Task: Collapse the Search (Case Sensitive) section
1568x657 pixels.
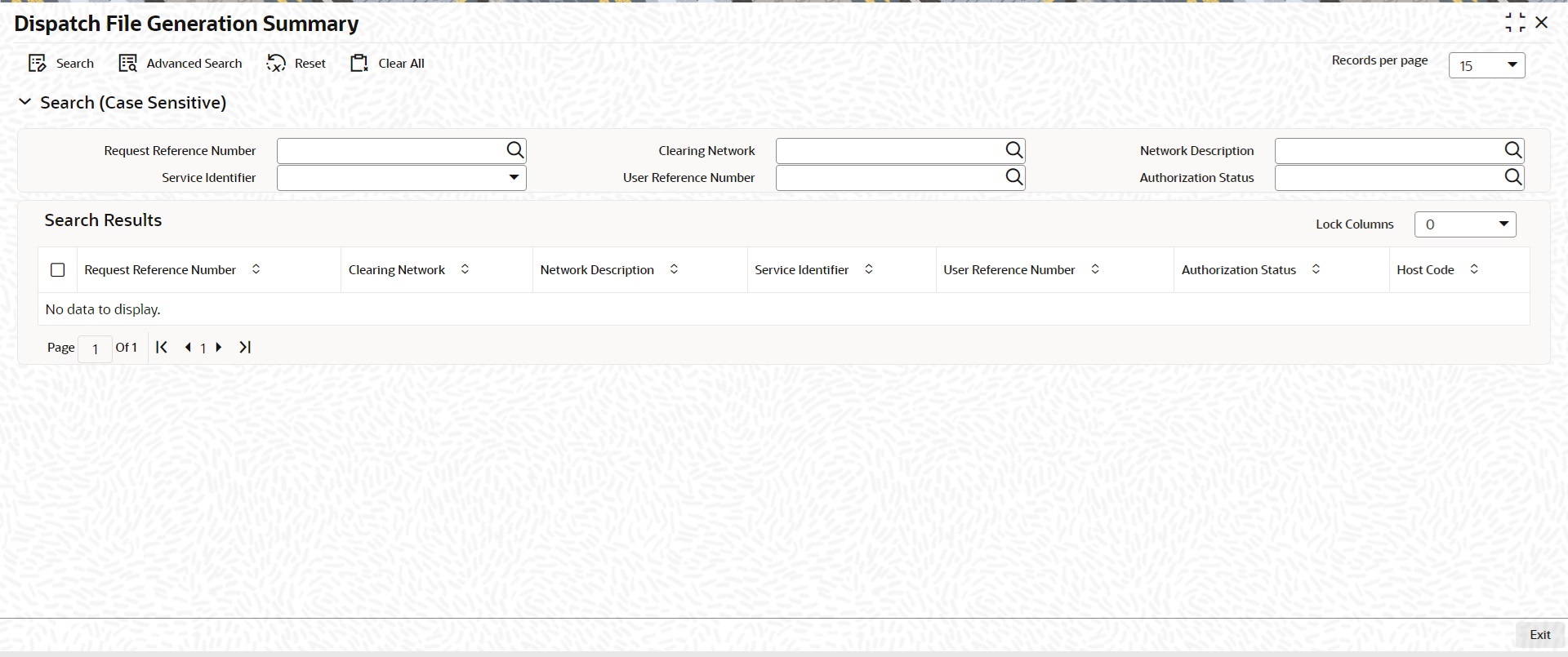Action: click(25, 102)
